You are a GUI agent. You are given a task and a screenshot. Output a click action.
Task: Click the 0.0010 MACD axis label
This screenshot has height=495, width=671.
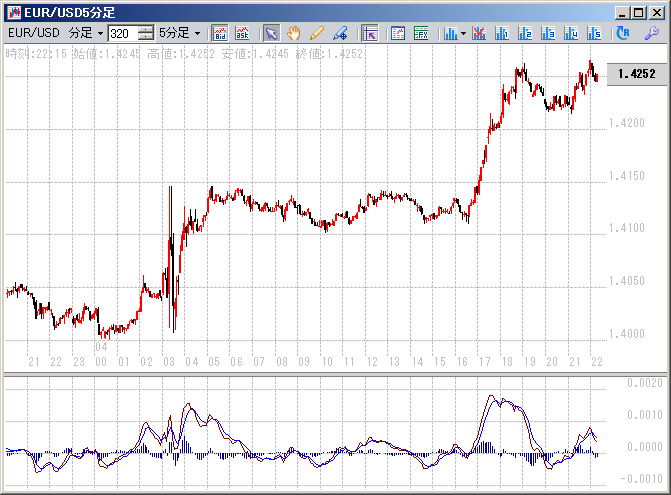coord(644,415)
